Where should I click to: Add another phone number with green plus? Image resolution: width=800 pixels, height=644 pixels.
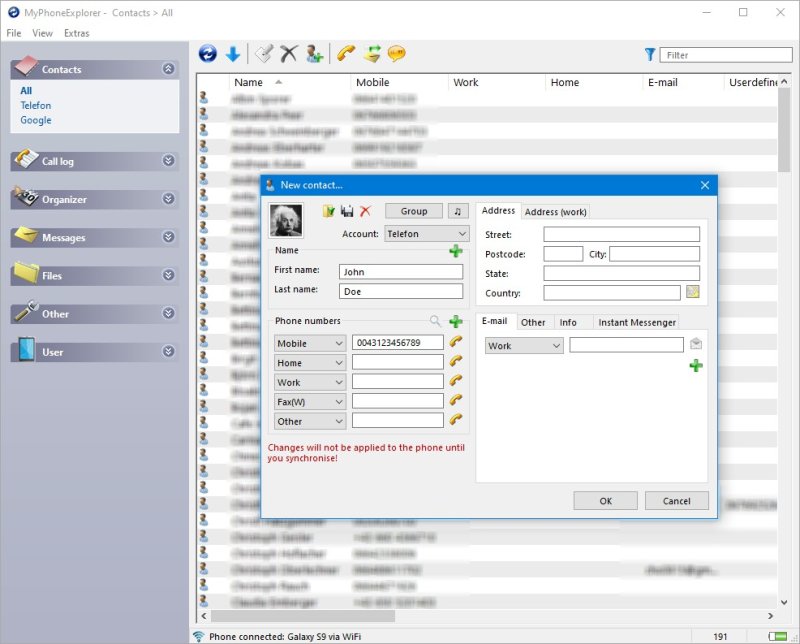[456, 322]
